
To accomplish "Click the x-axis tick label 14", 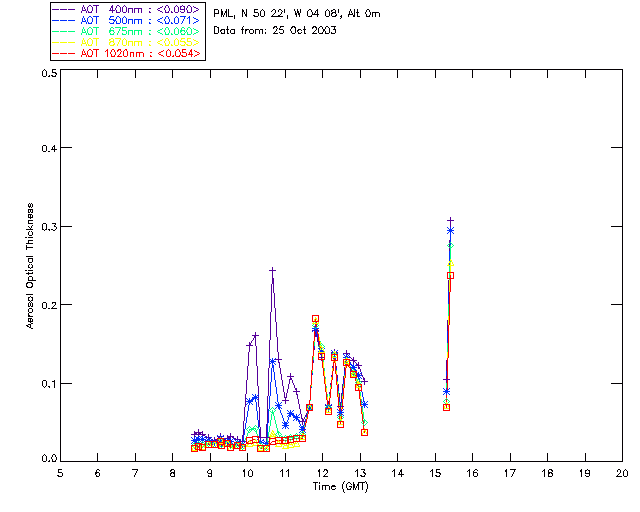I will (x=398, y=473).
